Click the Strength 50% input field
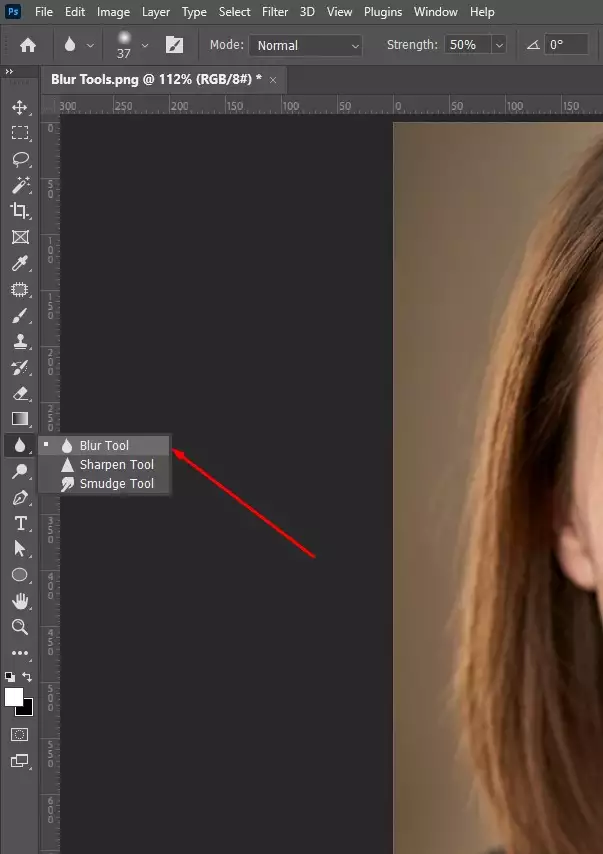The width and height of the screenshot is (603, 854). 468,45
